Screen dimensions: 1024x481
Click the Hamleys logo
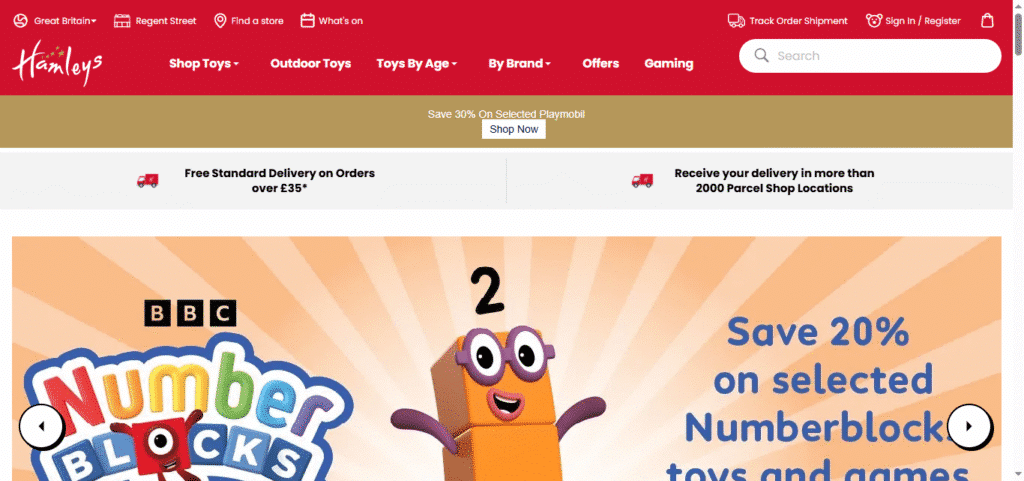click(57, 63)
